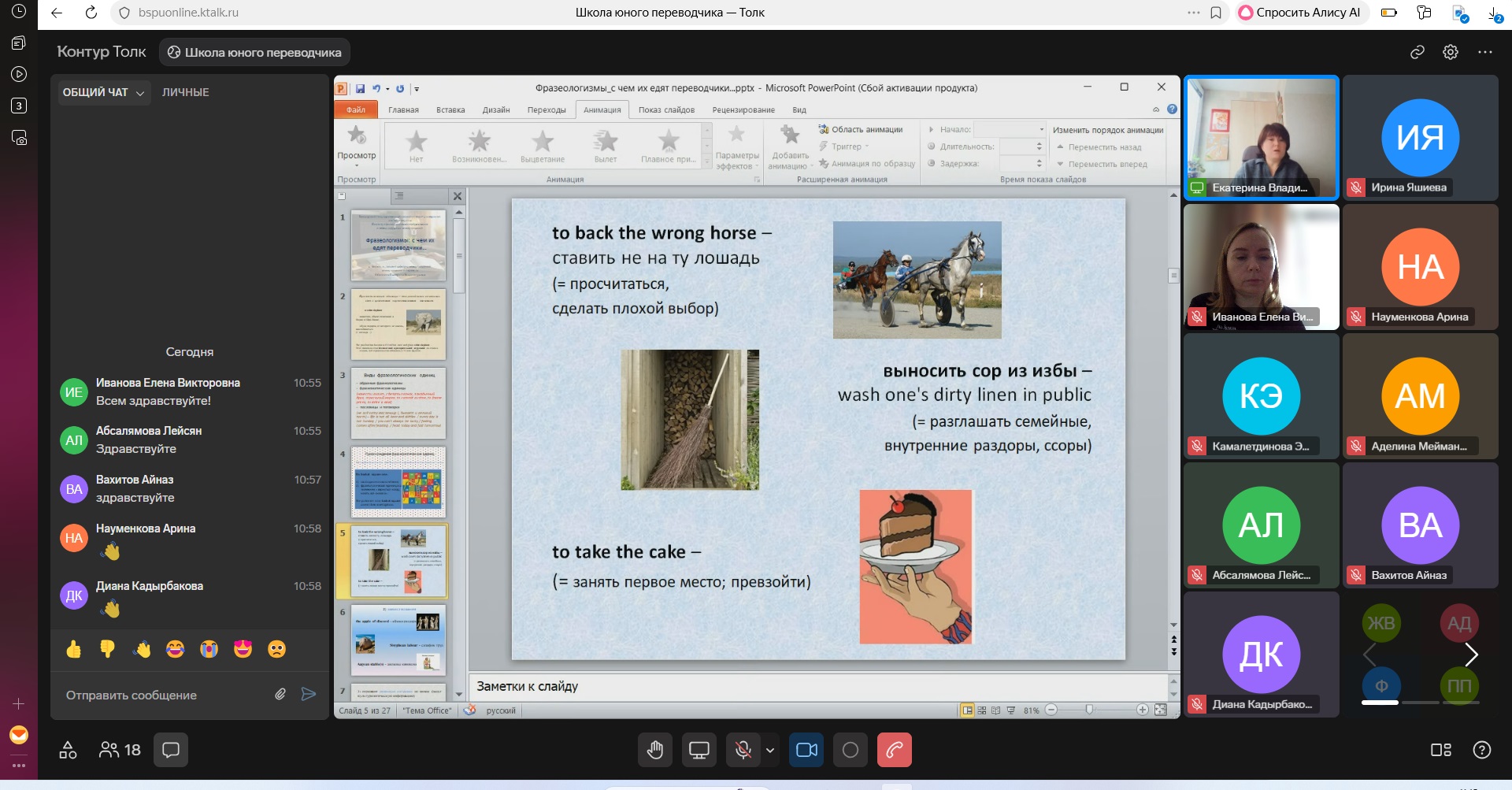This screenshot has width=1512, height=790.
Task: Send the chat message arrow
Action: (309, 694)
